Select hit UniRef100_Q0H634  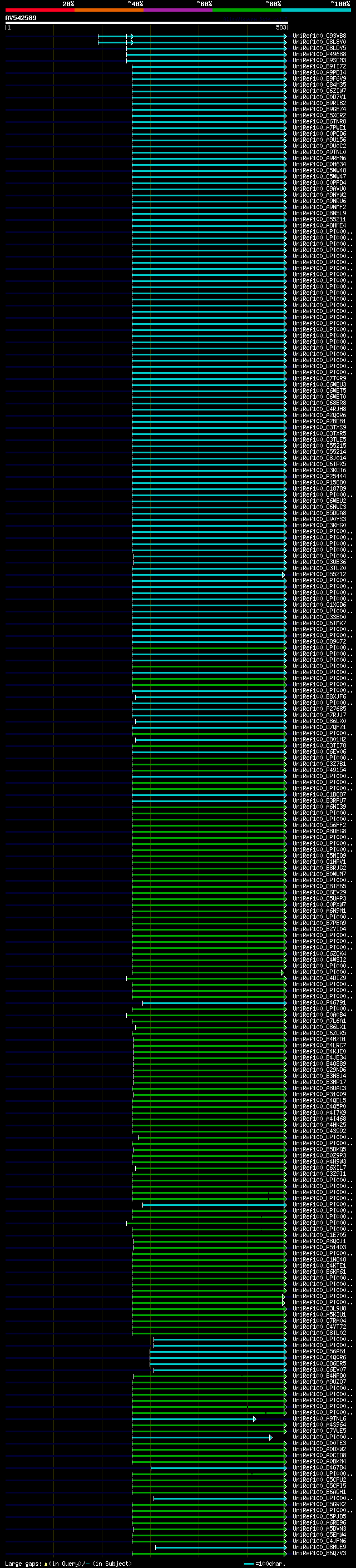[319, 164]
